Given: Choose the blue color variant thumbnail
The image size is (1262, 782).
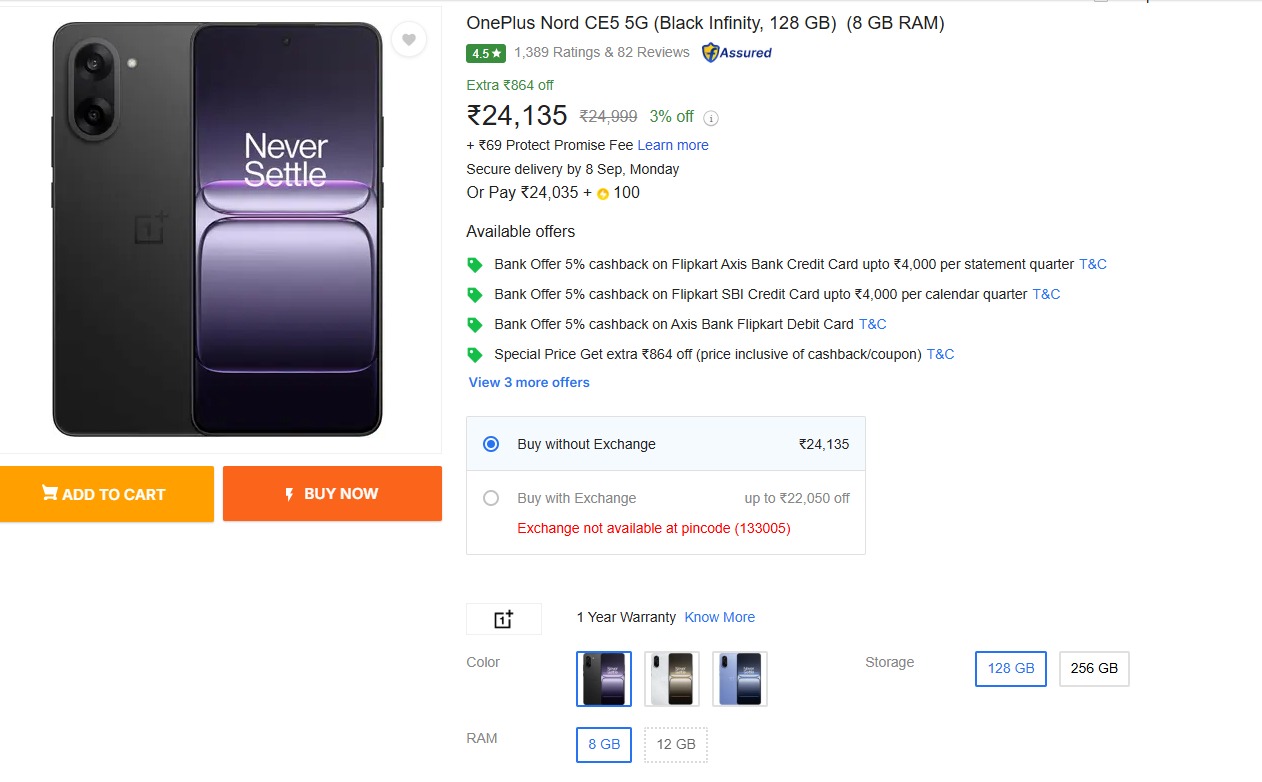Looking at the screenshot, I should (x=740, y=678).
